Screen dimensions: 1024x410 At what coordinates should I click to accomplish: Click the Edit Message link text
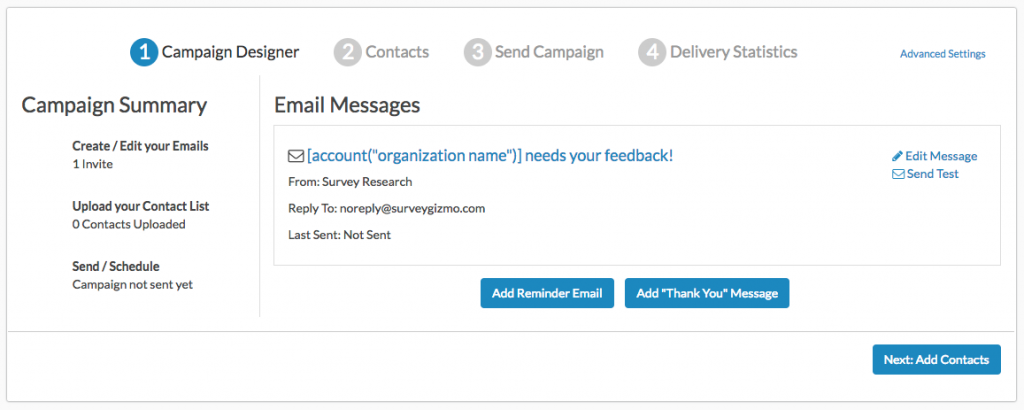pos(941,156)
